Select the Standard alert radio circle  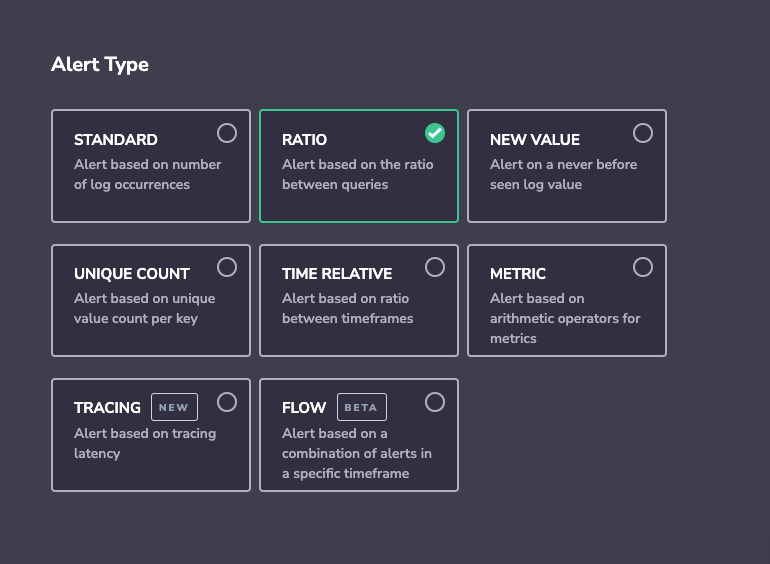coord(227,133)
